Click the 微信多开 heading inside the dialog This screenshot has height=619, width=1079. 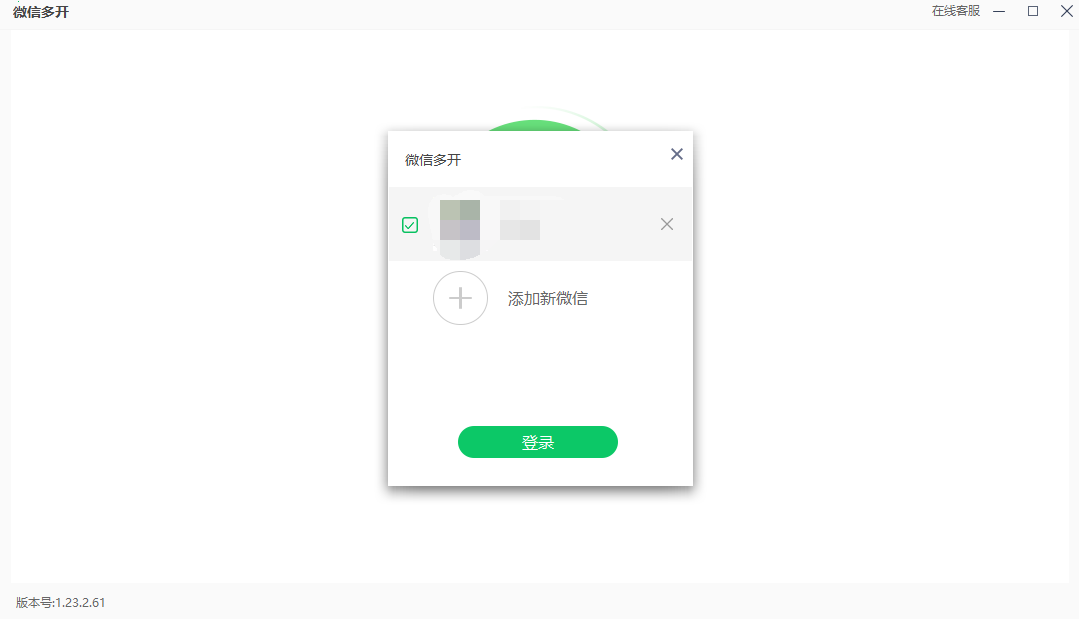(x=433, y=160)
